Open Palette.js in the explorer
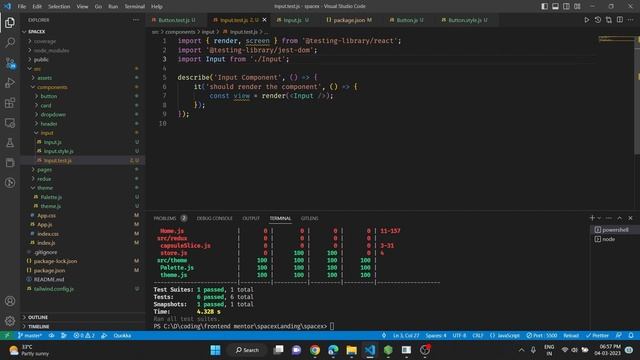 83,197
